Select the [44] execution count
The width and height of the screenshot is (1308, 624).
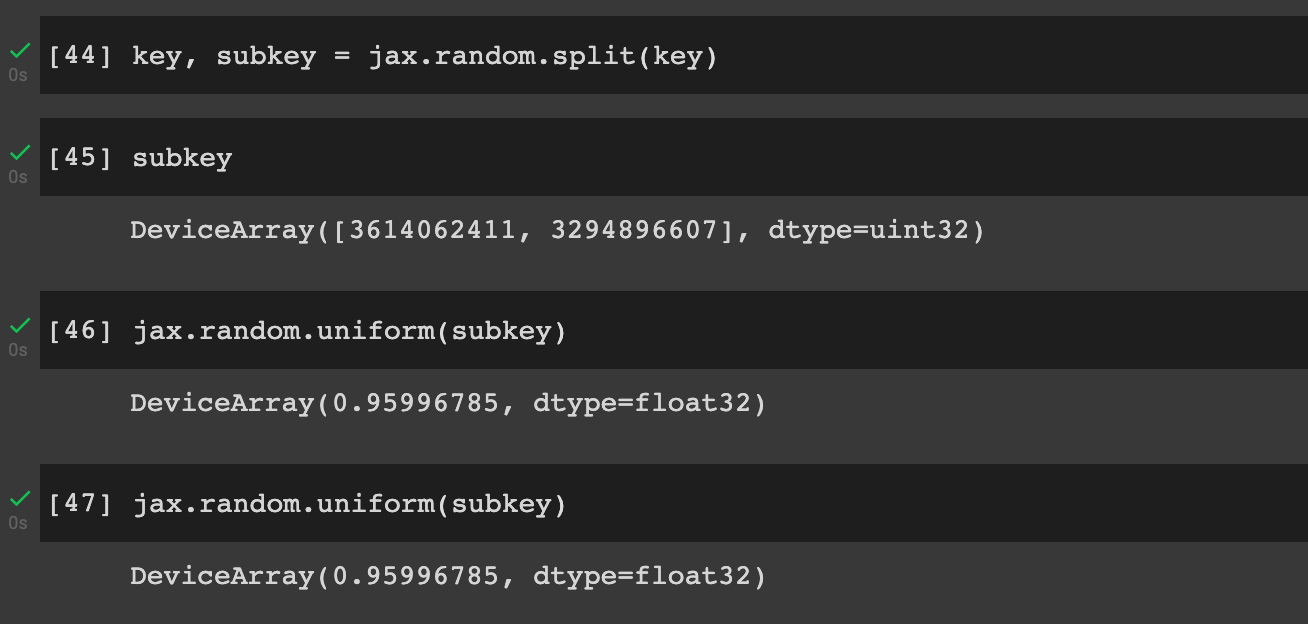coord(81,56)
